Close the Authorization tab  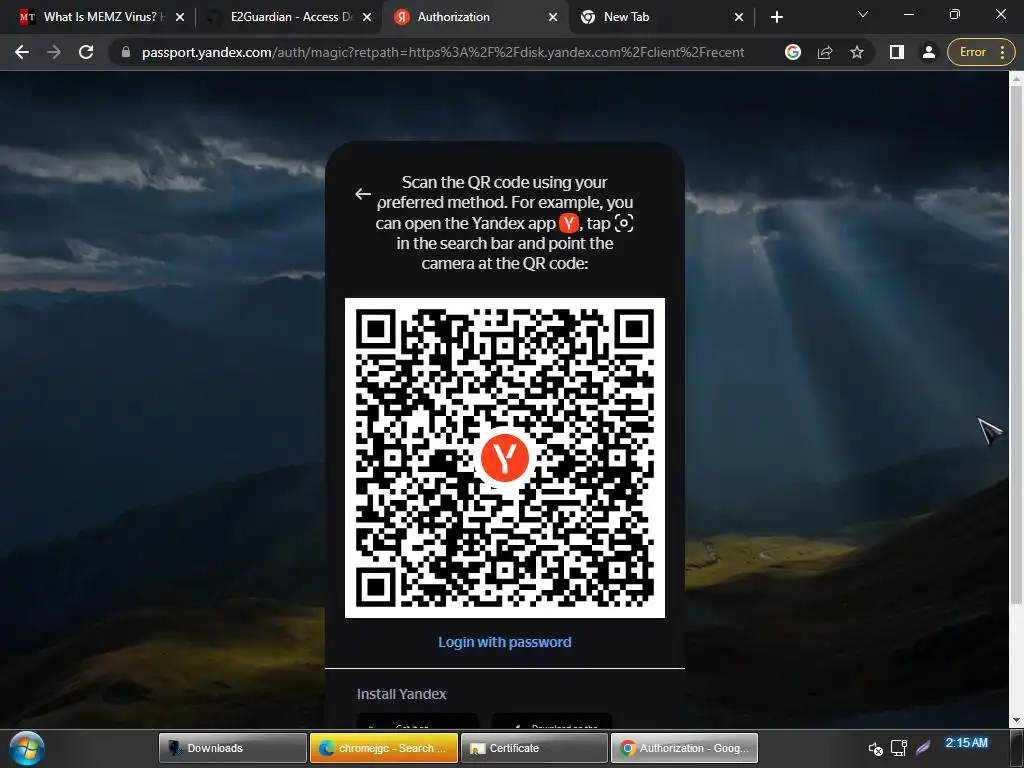pyautogui.click(x=553, y=17)
